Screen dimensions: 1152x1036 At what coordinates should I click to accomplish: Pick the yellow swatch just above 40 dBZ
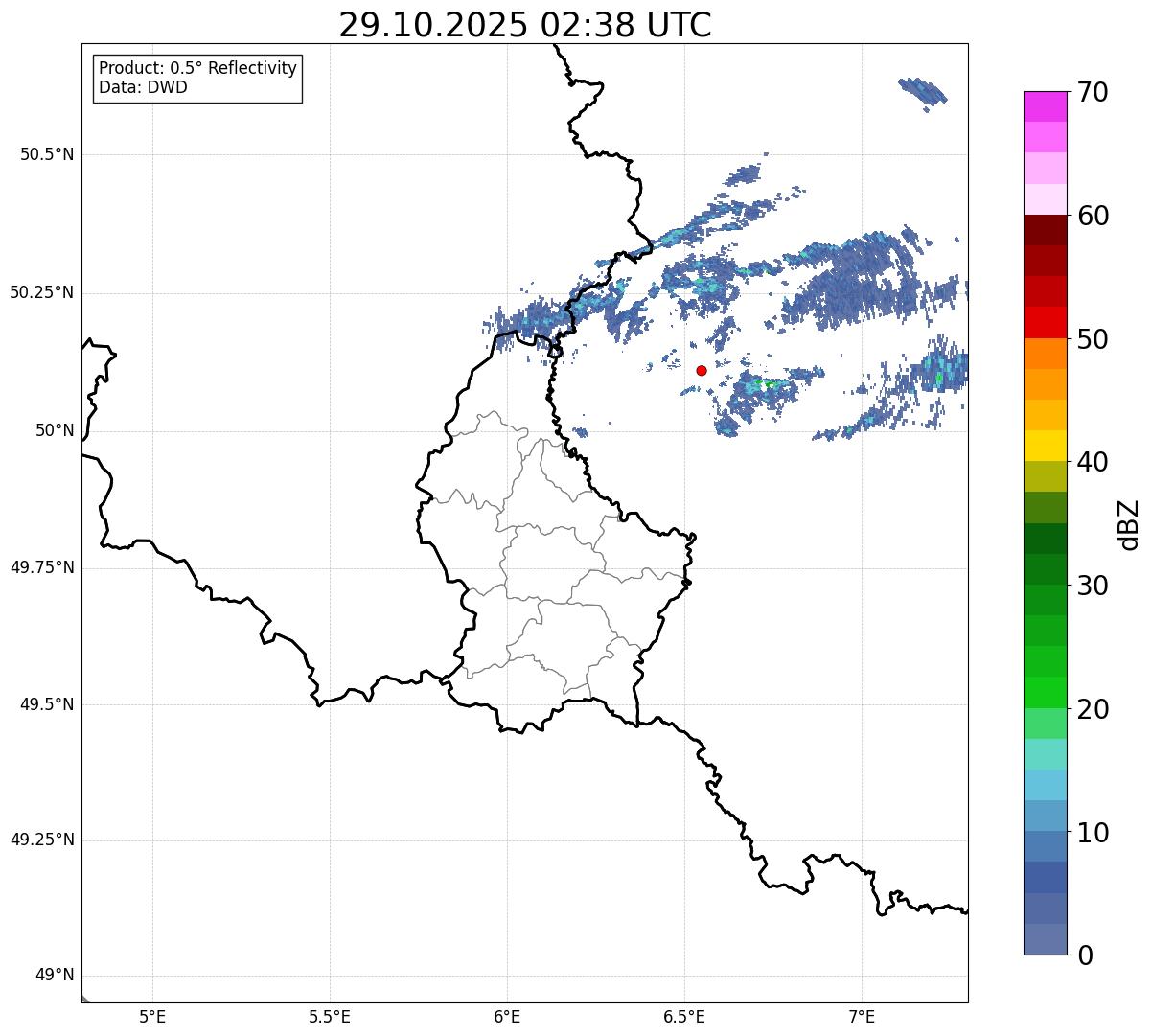pos(1046,446)
